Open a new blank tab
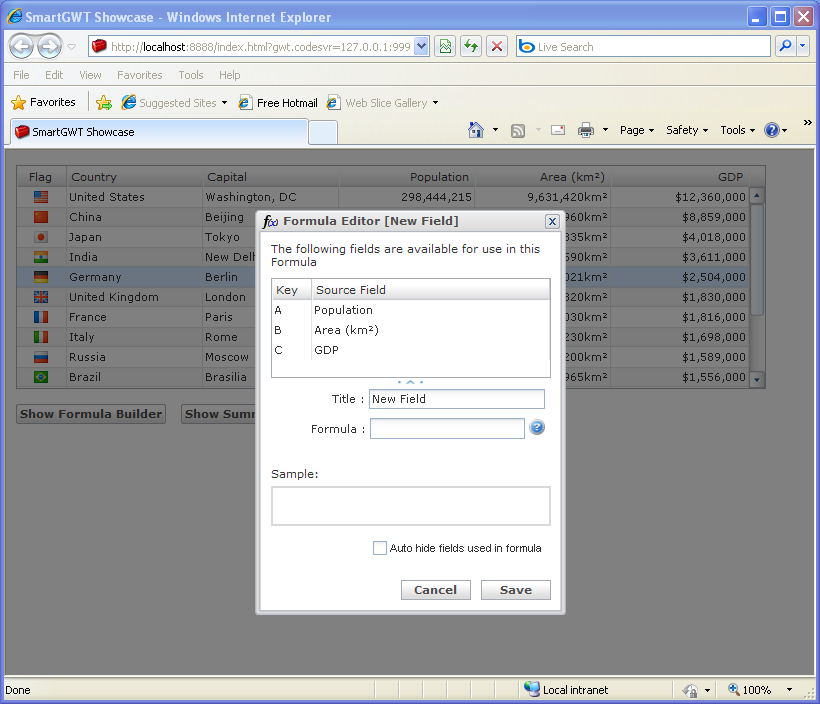 [323, 132]
